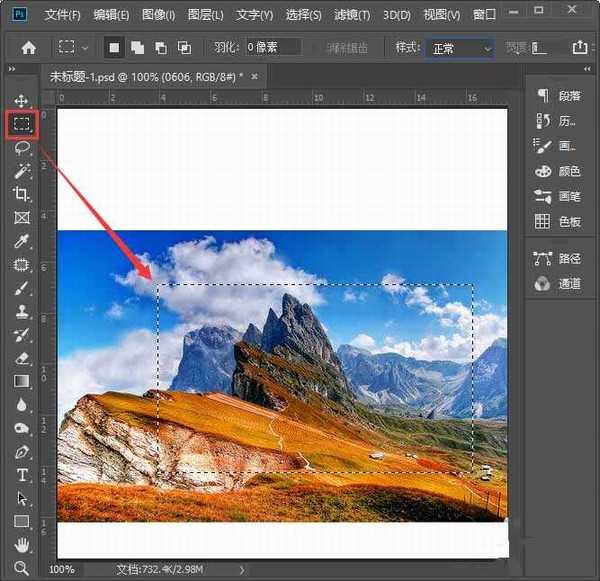600x581 pixels.
Task: Choose the Eyedropper tool
Action: pyautogui.click(x=21, y=241)
